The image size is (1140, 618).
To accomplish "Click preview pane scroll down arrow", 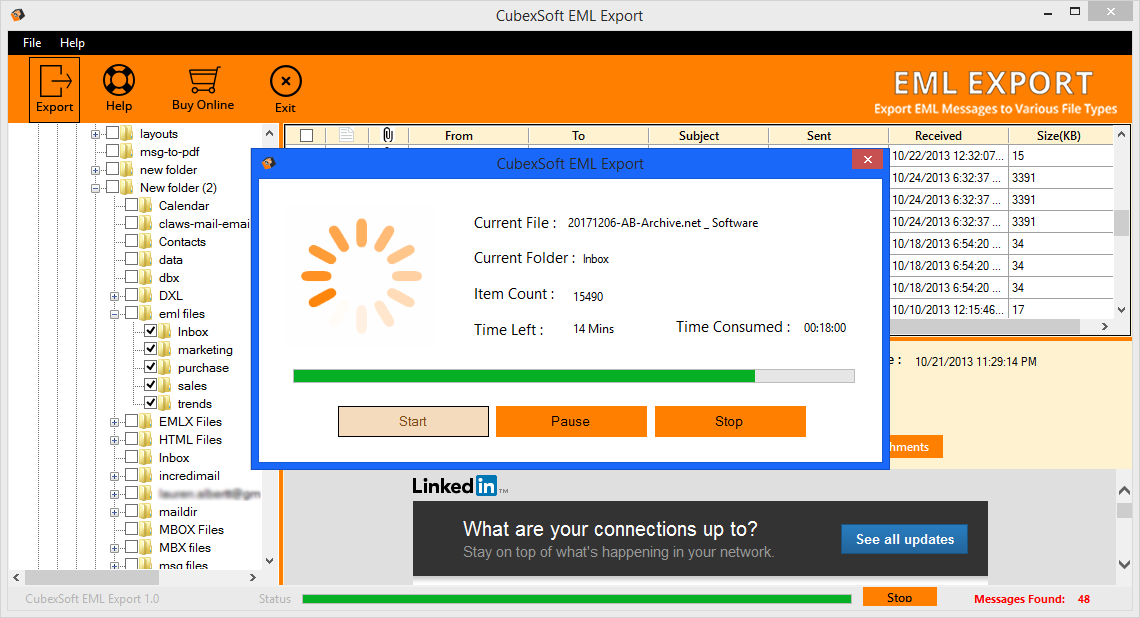I will coord(1124,564).
